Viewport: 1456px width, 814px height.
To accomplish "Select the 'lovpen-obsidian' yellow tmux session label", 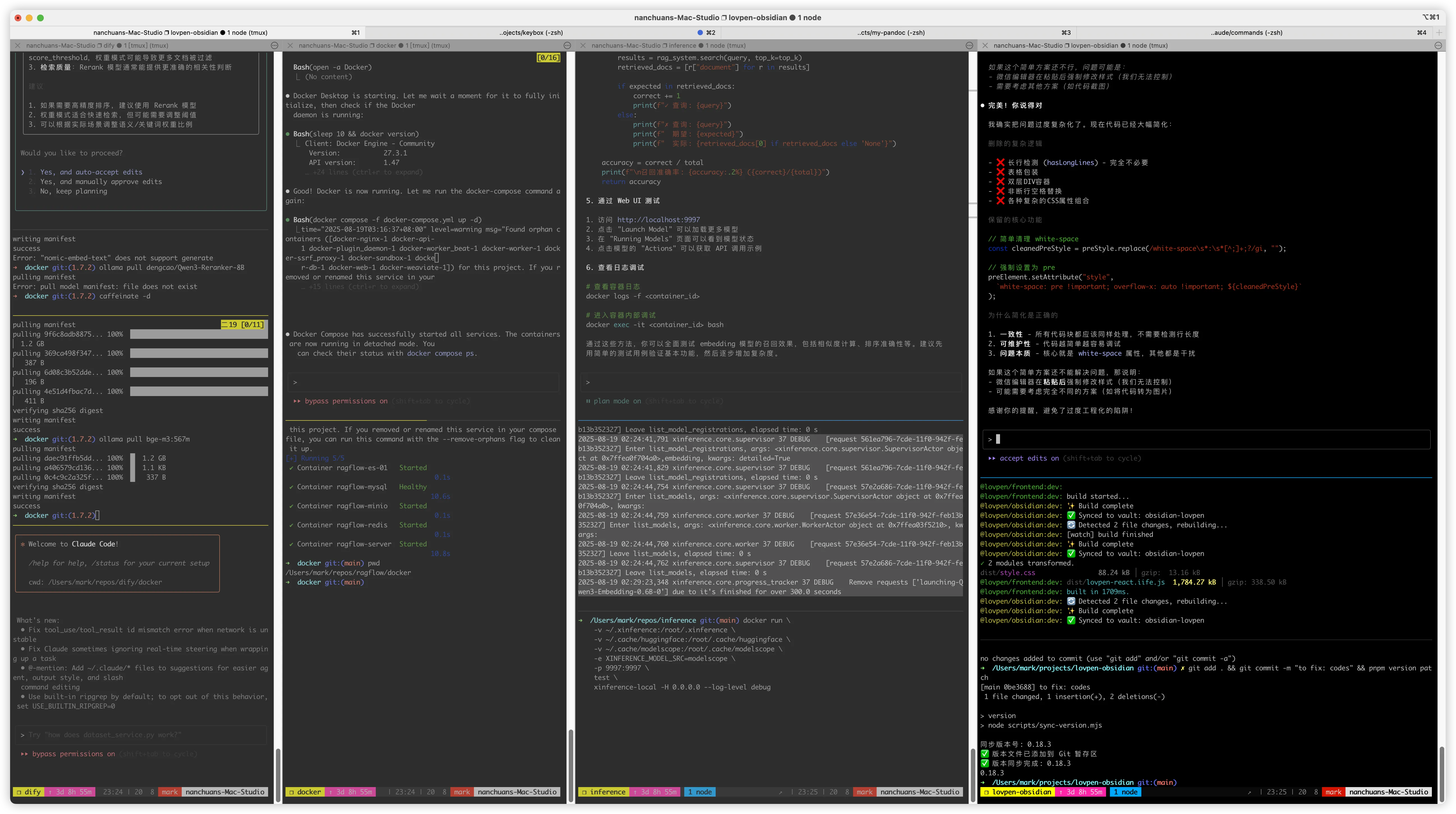I will coord(1018,792).
